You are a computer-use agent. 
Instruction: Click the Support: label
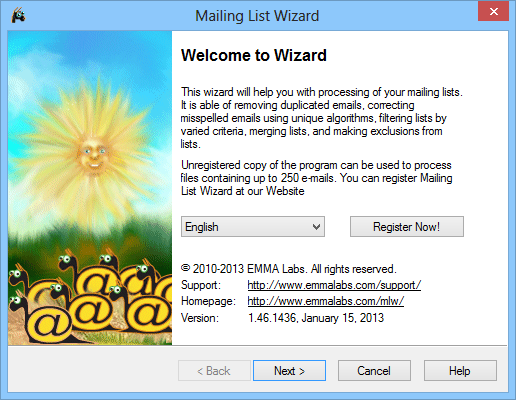[201, 285]
